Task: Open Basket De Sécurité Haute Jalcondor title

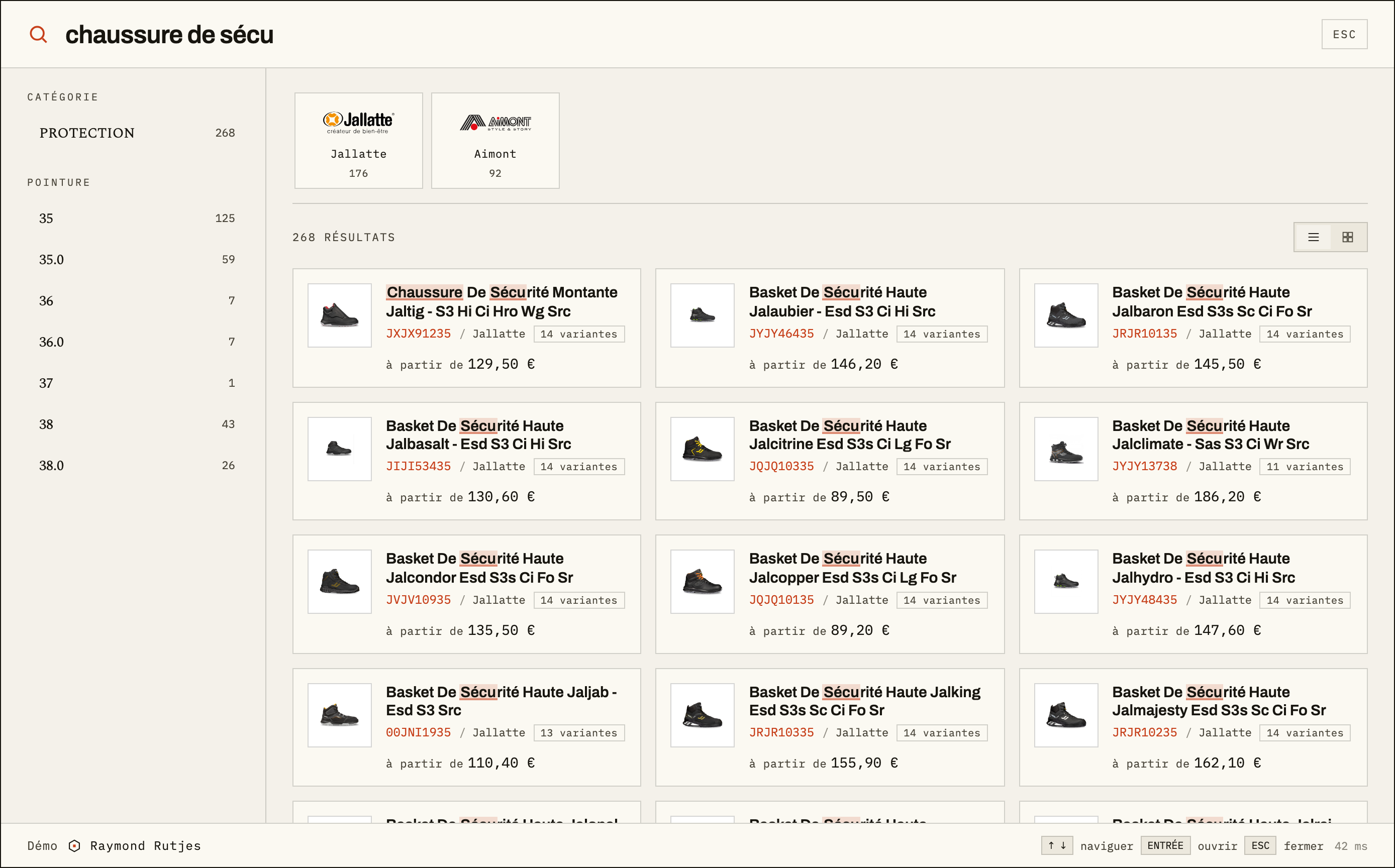Action: 479,568
